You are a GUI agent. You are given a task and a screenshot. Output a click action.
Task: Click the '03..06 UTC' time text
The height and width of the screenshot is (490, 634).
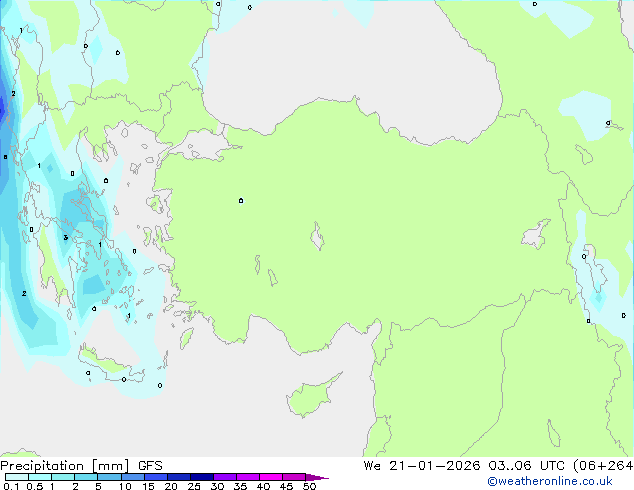pyautogui.click(x=526, y=466)
